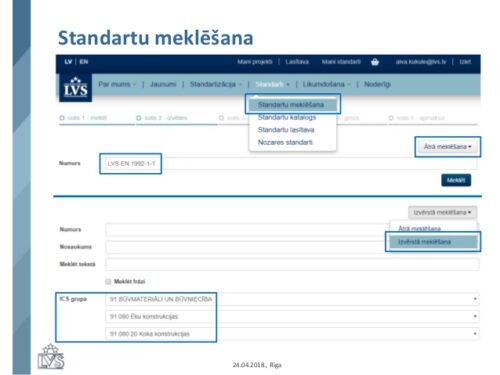Open 'Mani projekti' in the top bar
This screenshot has width=500, height=375.
pos(255,62)
